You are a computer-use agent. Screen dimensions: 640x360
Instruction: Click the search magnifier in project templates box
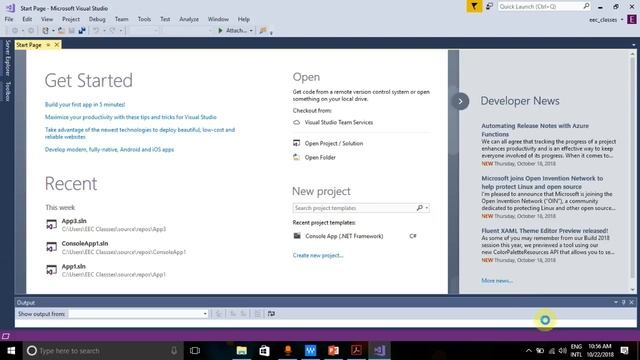pyautogui.click(x=419, y=208)
